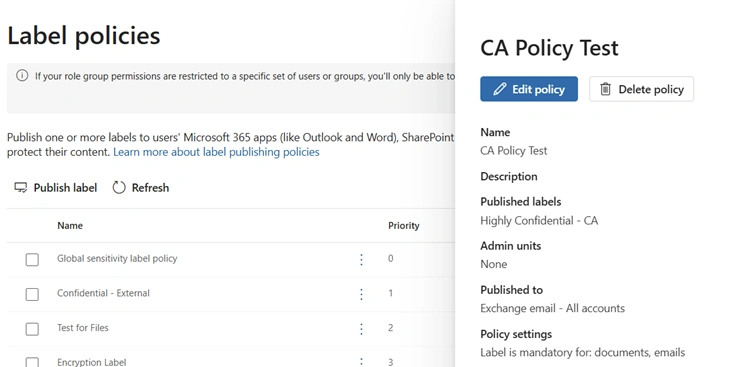Refresh the label policies list

[141, 188]
